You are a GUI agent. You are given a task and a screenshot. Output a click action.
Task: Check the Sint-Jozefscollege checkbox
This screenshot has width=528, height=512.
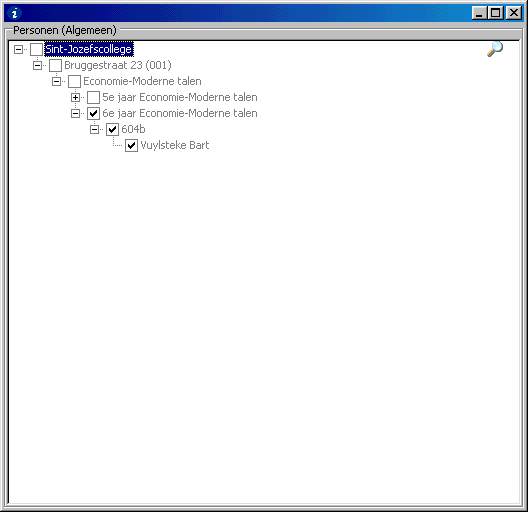[x=36, y=49]
